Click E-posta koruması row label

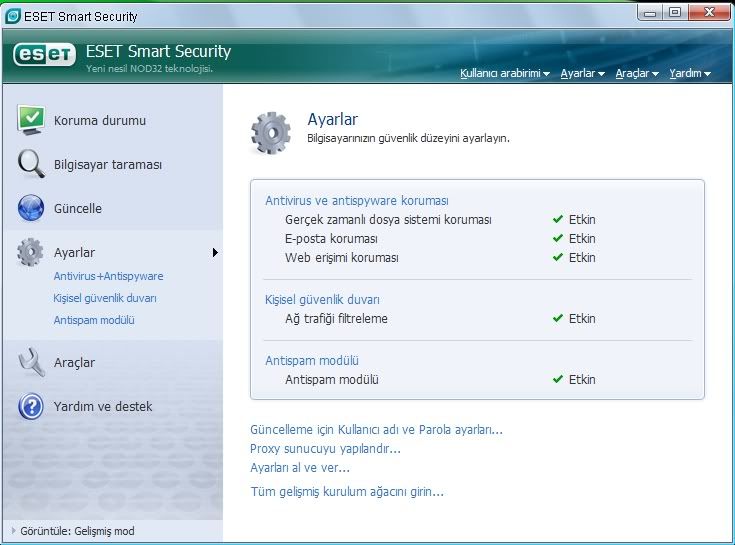click(x=331, y=239)
